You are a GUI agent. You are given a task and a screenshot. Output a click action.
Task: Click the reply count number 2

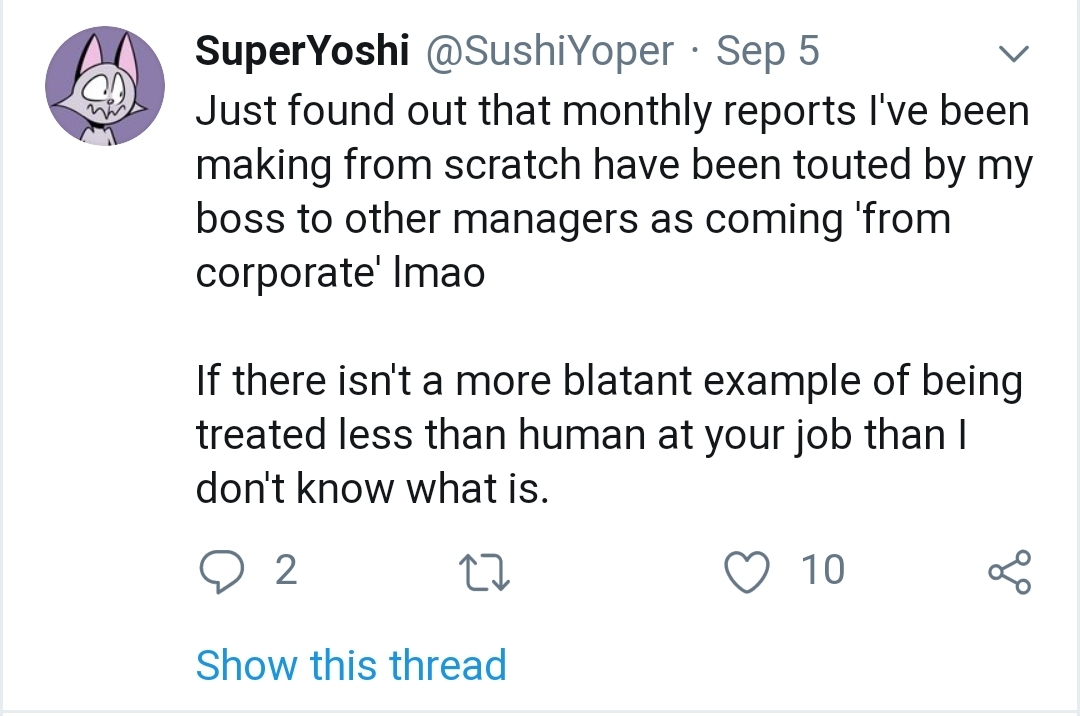pos(286,571)
